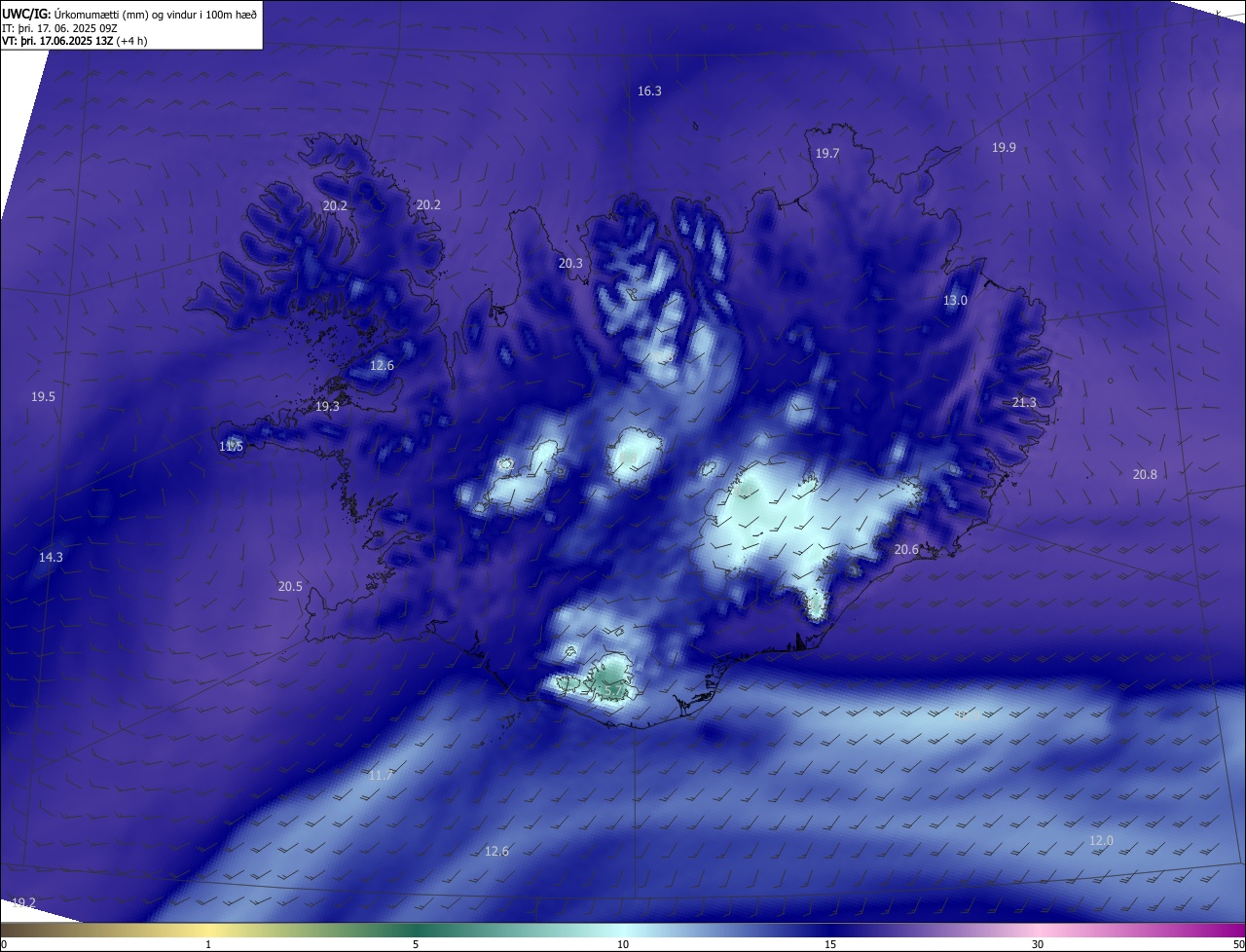This screenshot has width=1246, height=952.
Task: Click the 20.8 value over the eastern sea
Action: point(1145,474)
